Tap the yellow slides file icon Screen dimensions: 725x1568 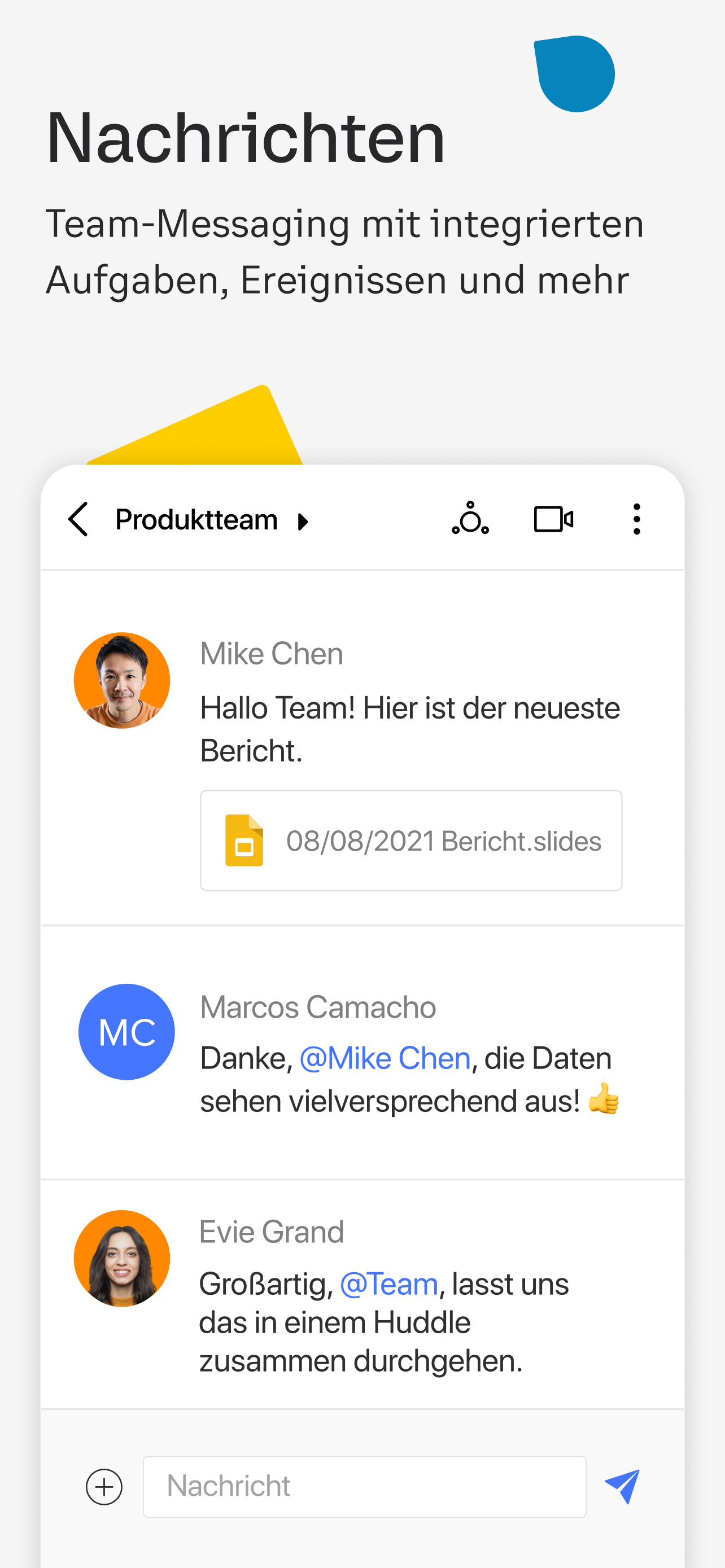[x=244, y=840]
